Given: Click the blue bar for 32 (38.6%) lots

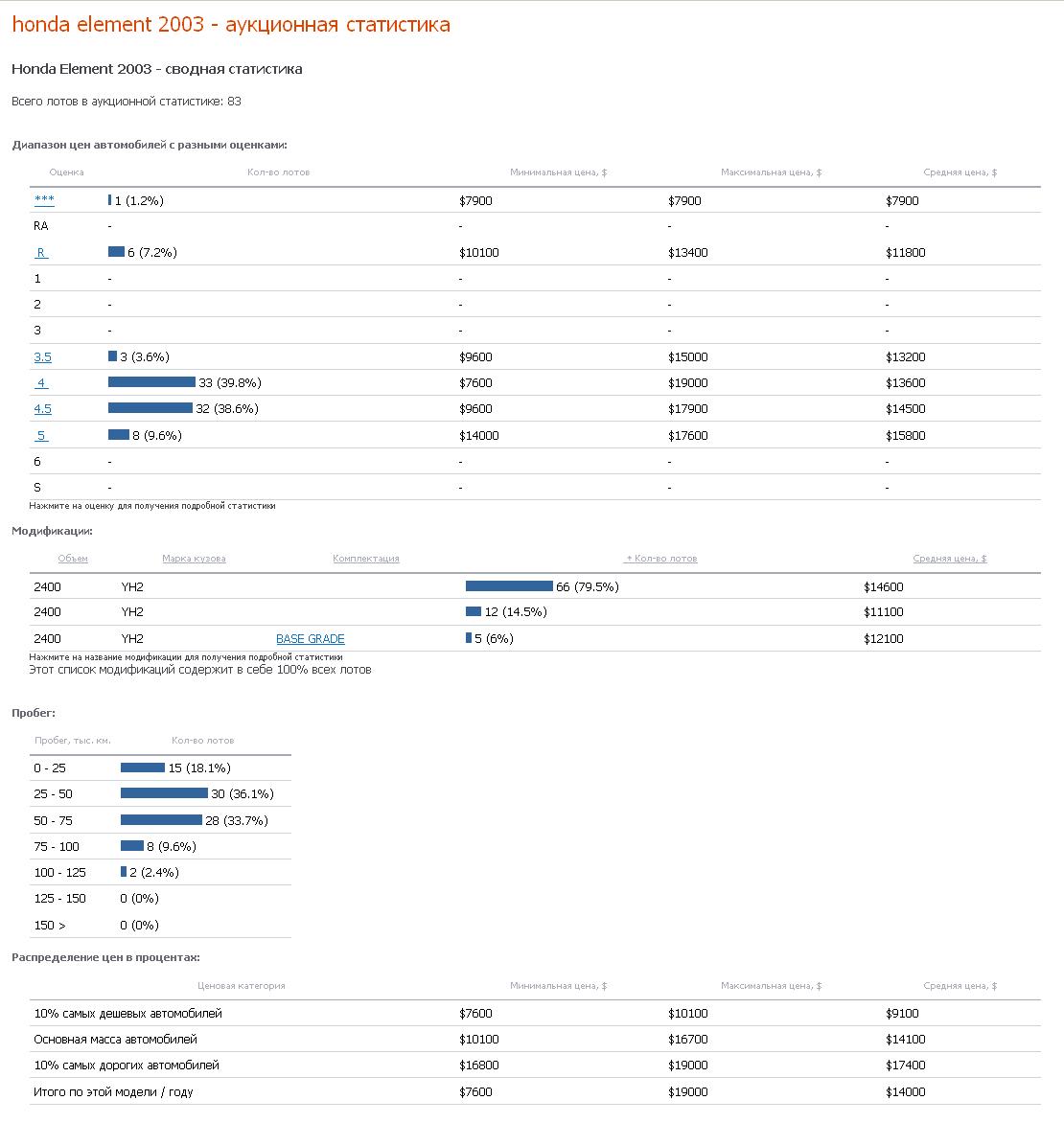Looking at the screenshot, I should (150, 408).
